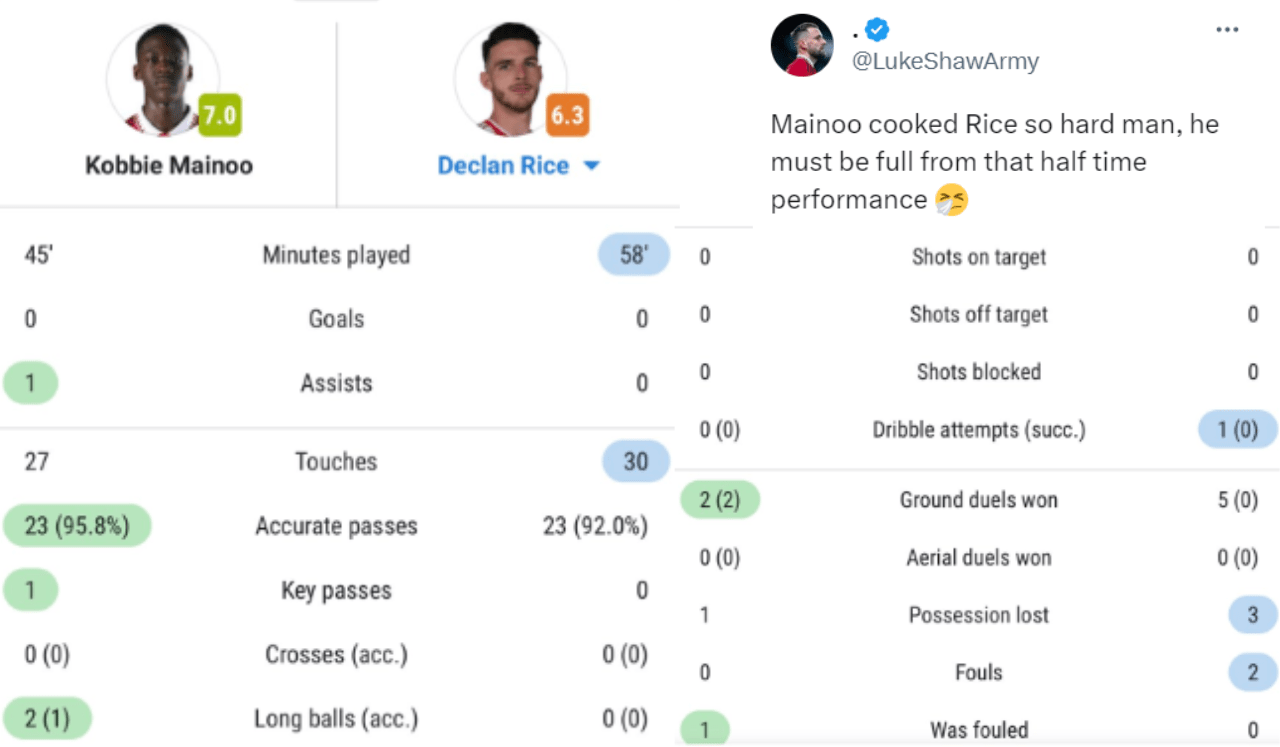Viewport: 1280px width, 747px height.
Task: Click the Kobbie Mainoo name
Action: coord(169,166)
